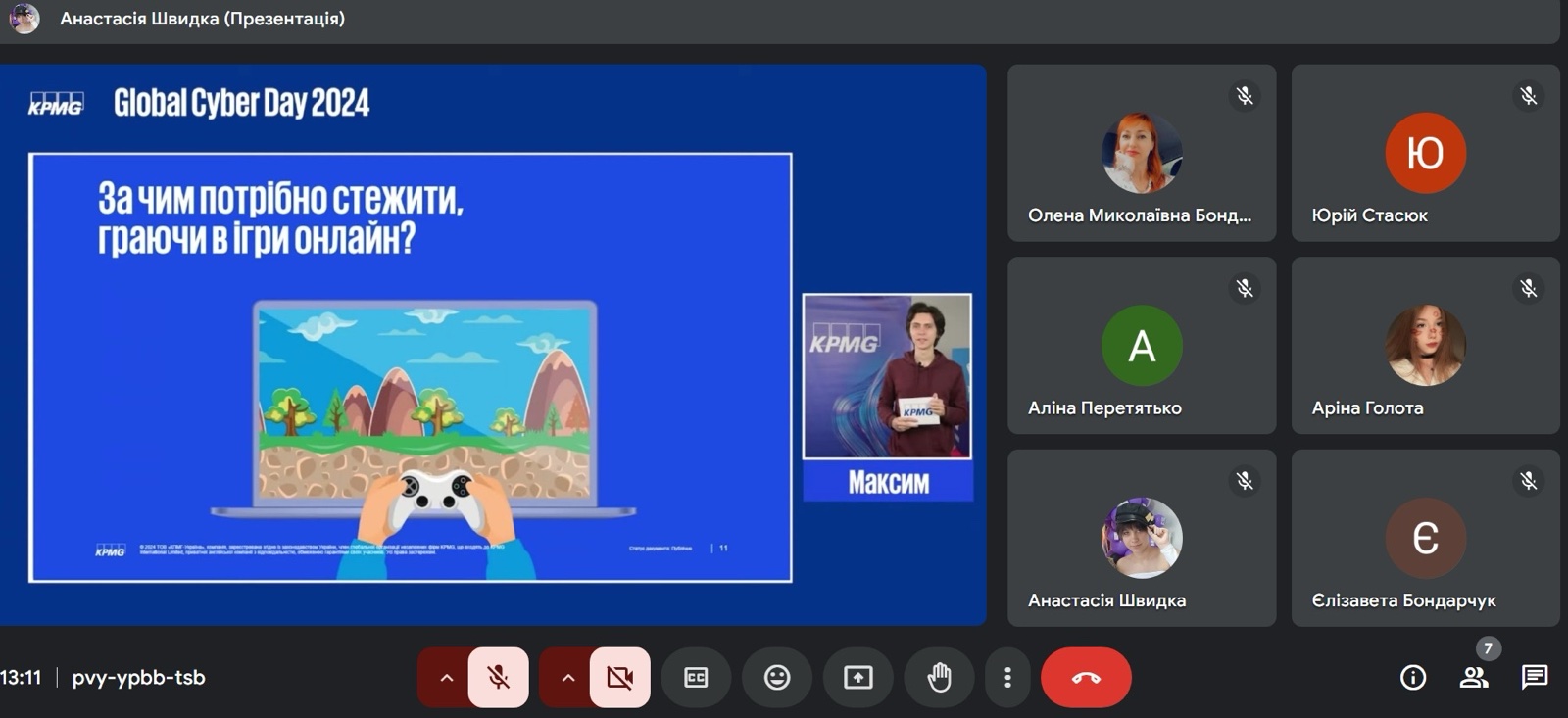Click Аріна Голота participant tile
The height and width of the screenshot is (718, 1568).
(x=1425, y=346)
